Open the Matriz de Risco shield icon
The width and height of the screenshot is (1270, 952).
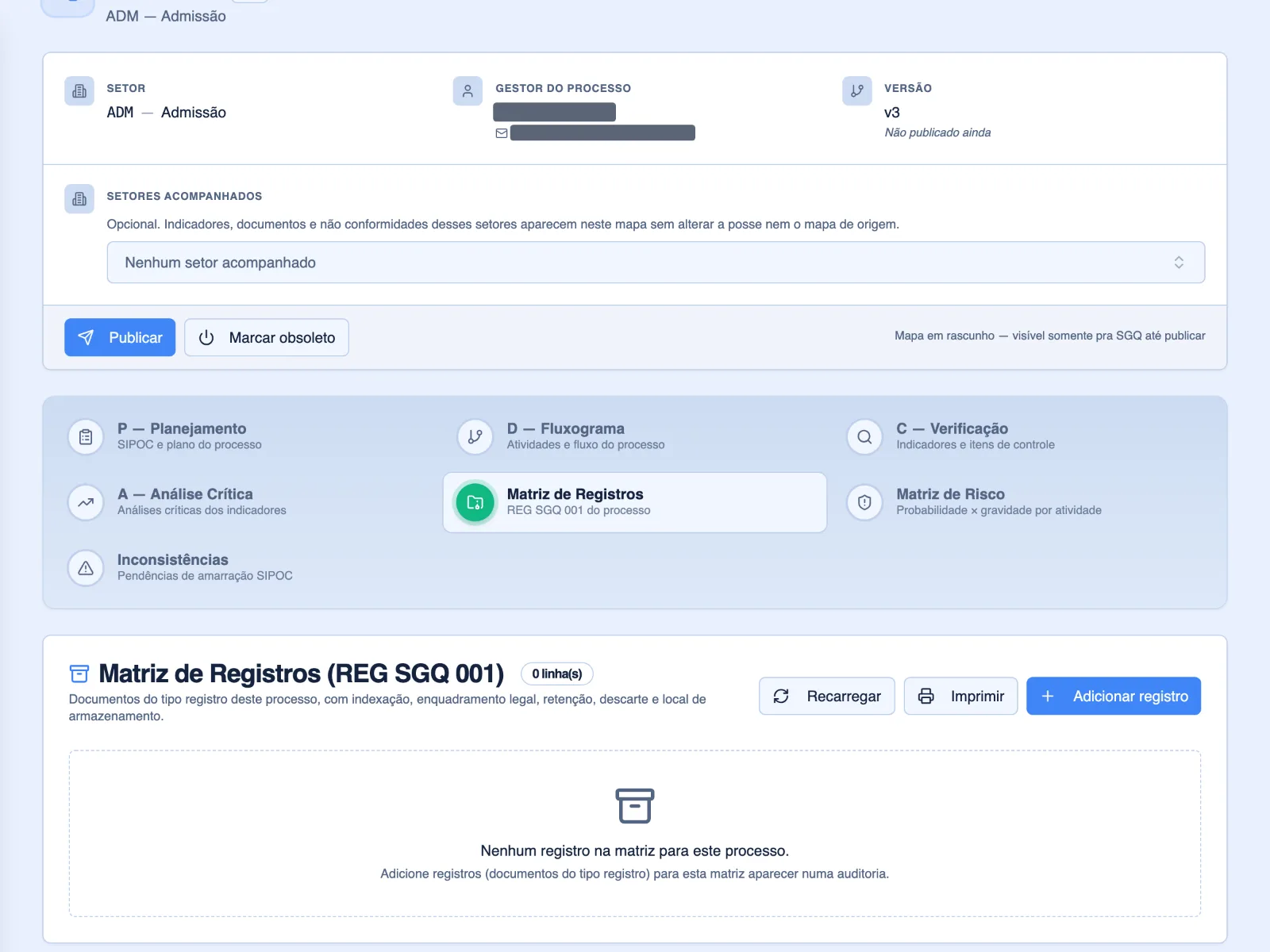click(x=864, y=502)
